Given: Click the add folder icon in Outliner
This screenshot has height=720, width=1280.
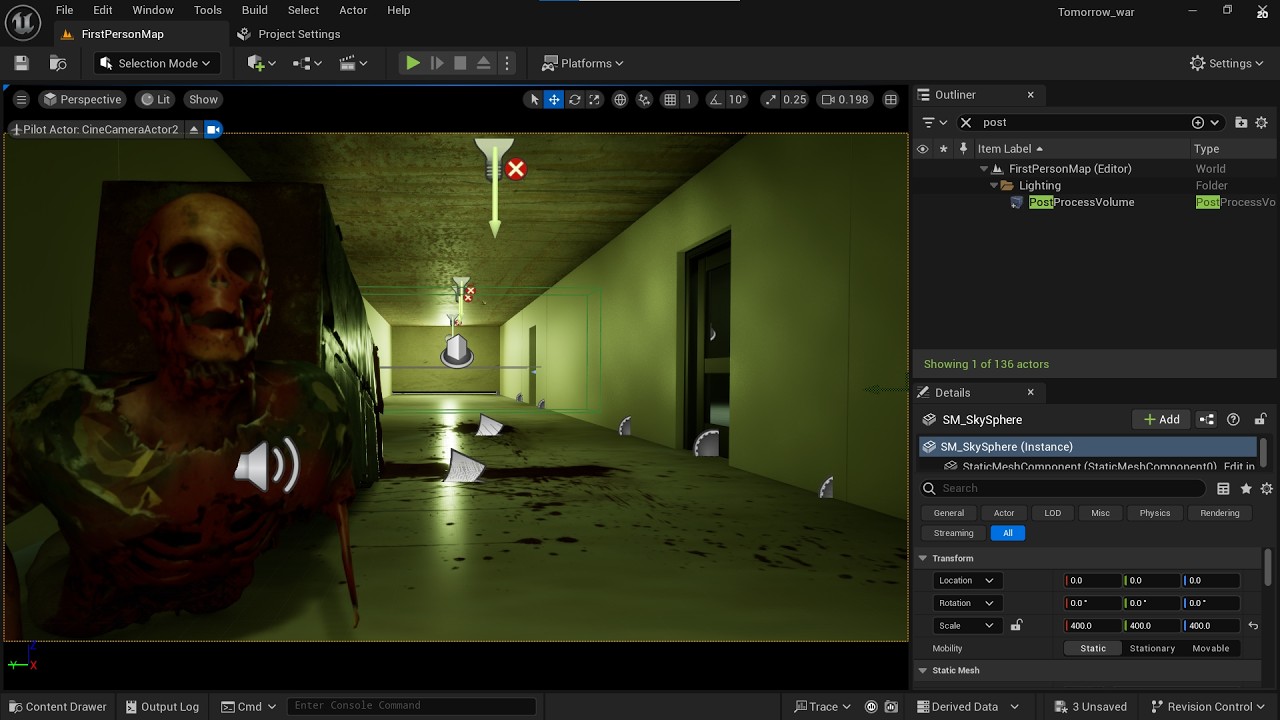Looking at the screenshot, I should click(1241, 122).
